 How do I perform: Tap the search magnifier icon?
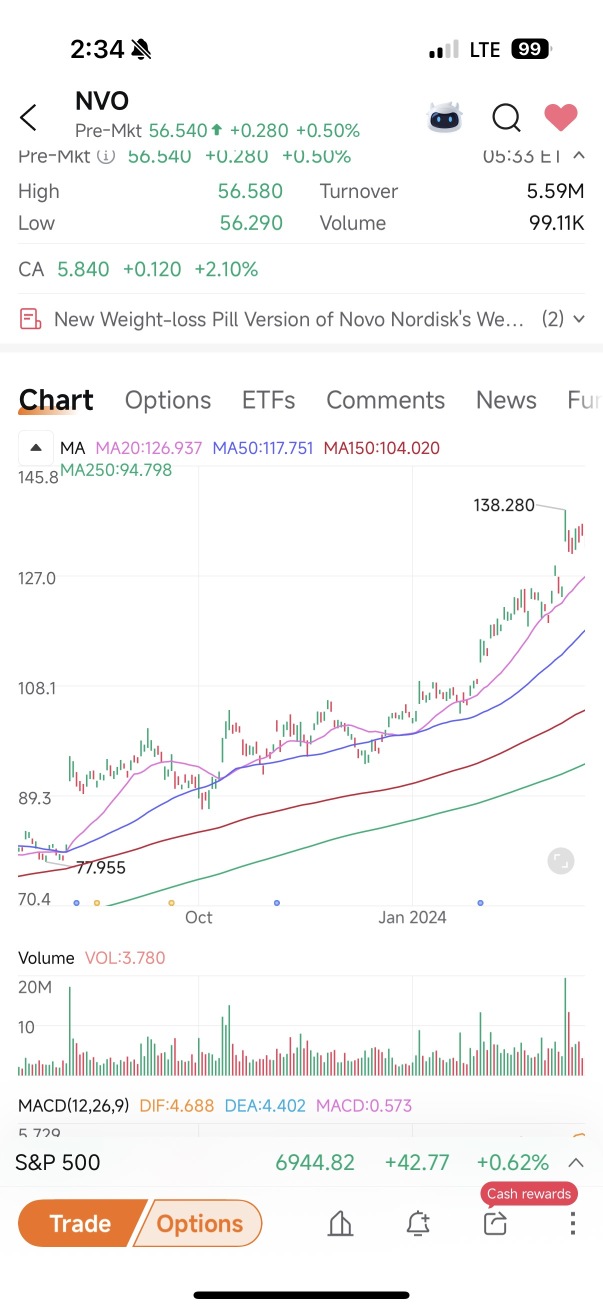(x=506, y=118)
